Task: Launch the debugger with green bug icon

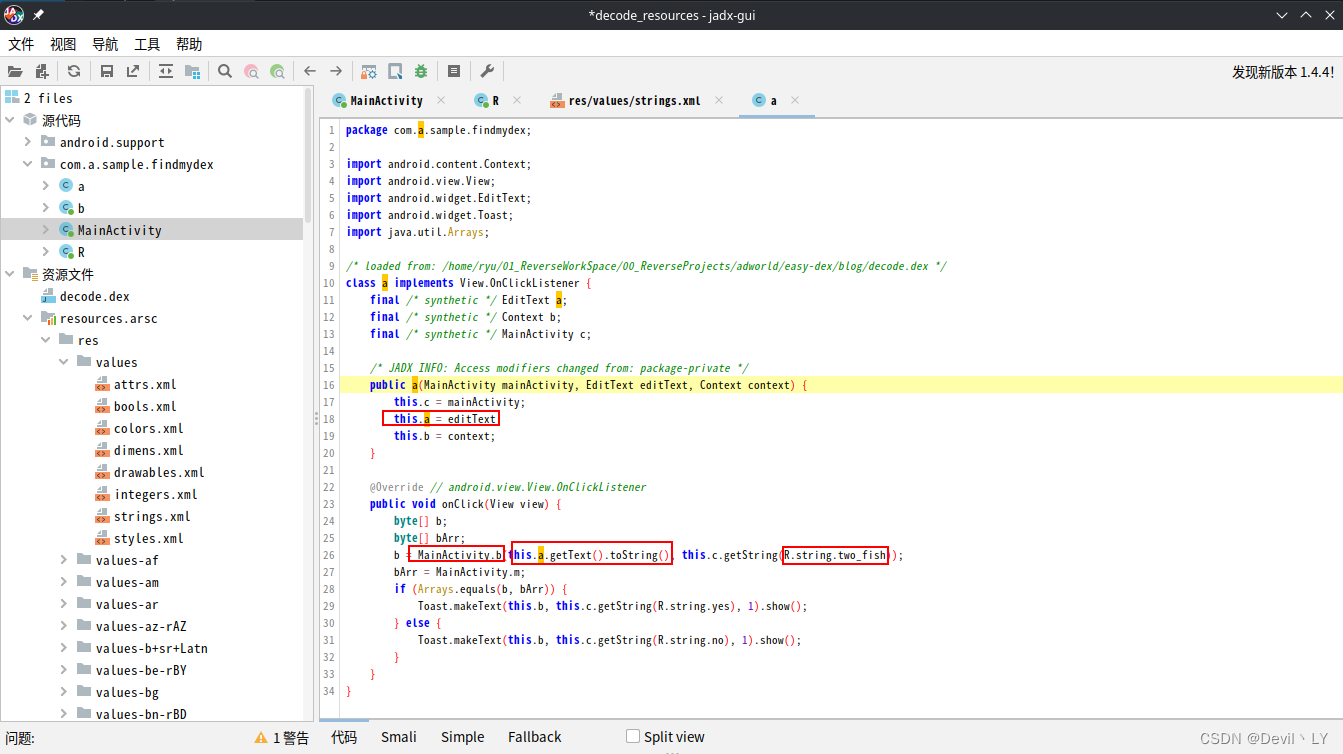Action: pyautogui.click(x=421, y=71)
